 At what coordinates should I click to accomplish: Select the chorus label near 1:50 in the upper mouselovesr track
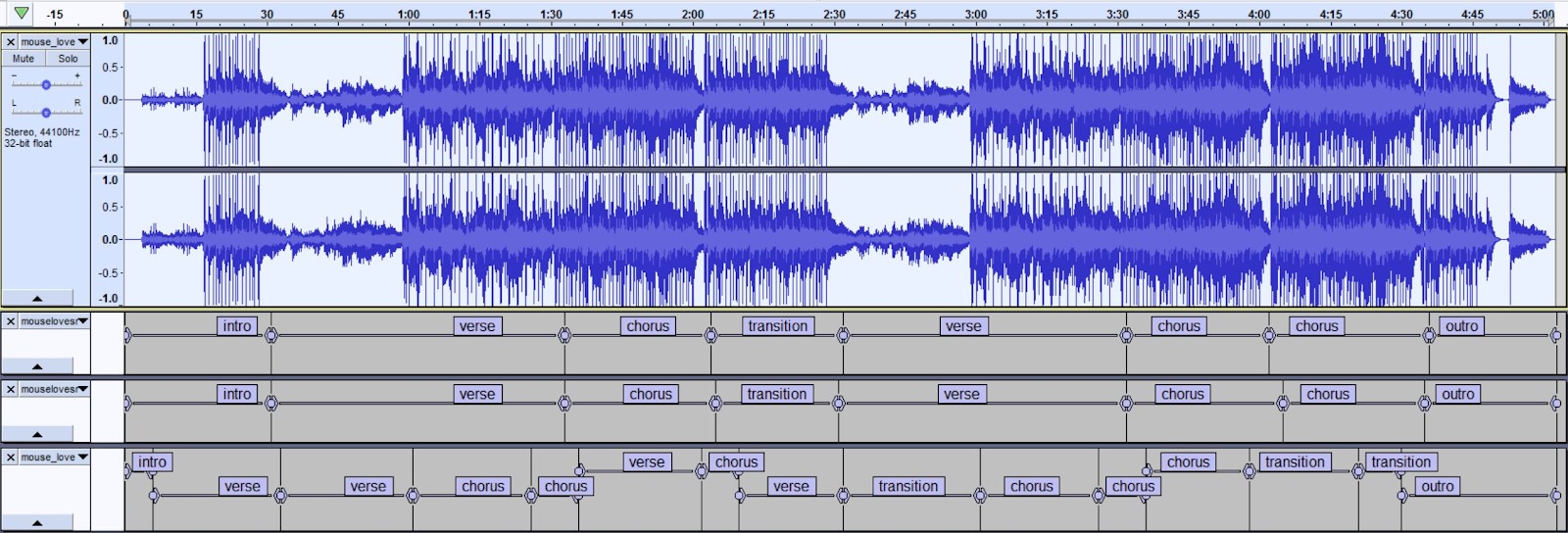click(648, 326)
